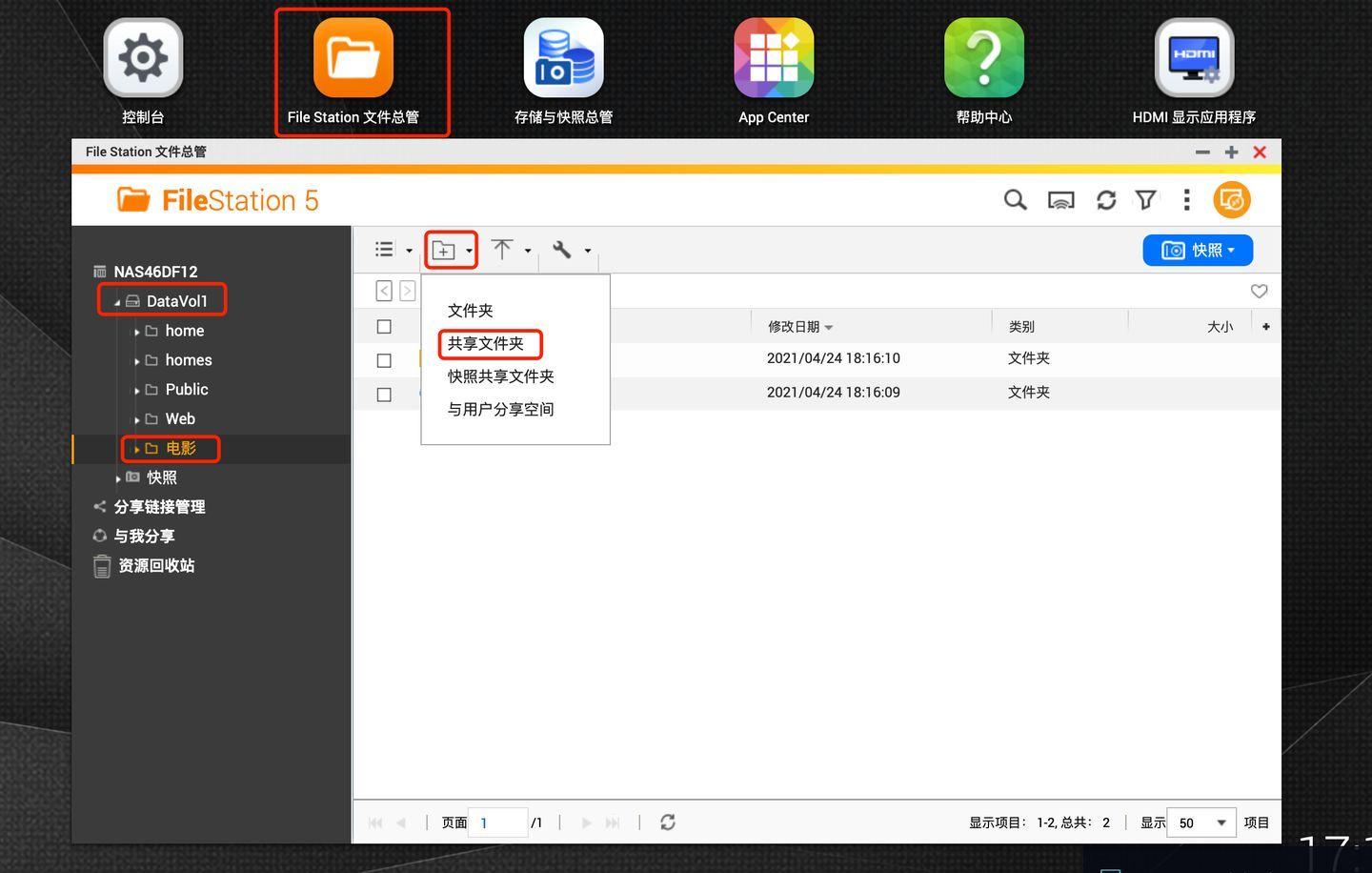The width and height of the screenshot is (1372, 873).
Task: Expand the home folder tree arrow
Action: click(x=137, y=332)
